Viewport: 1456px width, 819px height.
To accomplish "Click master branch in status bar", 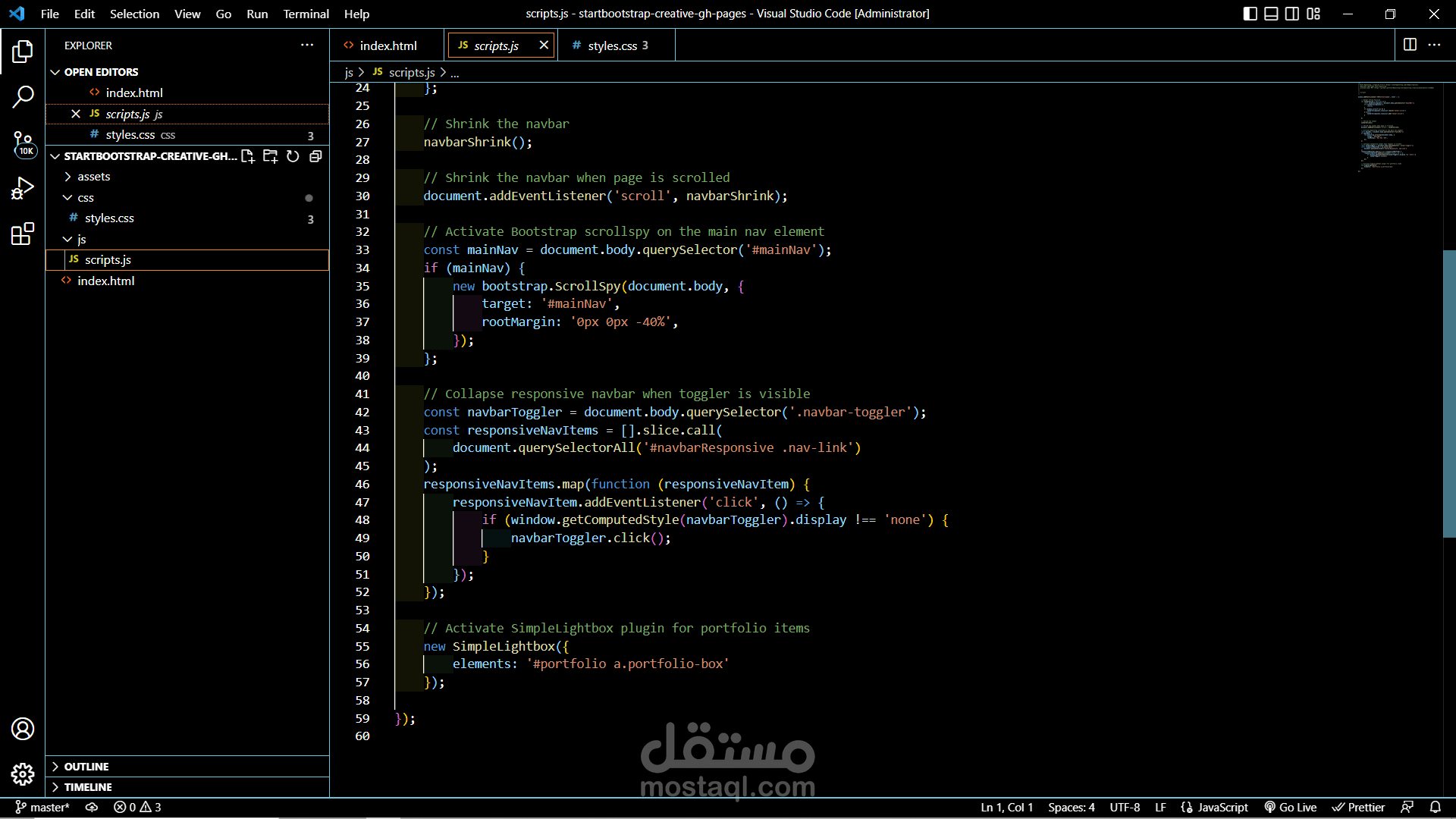I will pyautogui.click(x=42, y=808).
